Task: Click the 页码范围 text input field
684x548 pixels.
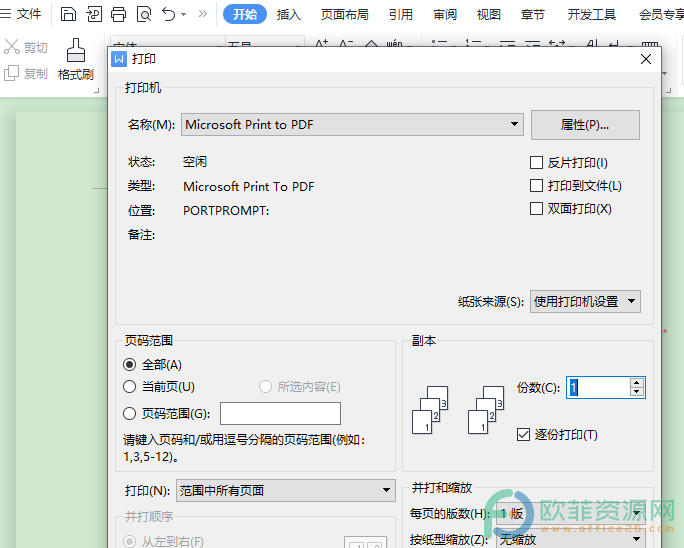Action: (280, 413)
